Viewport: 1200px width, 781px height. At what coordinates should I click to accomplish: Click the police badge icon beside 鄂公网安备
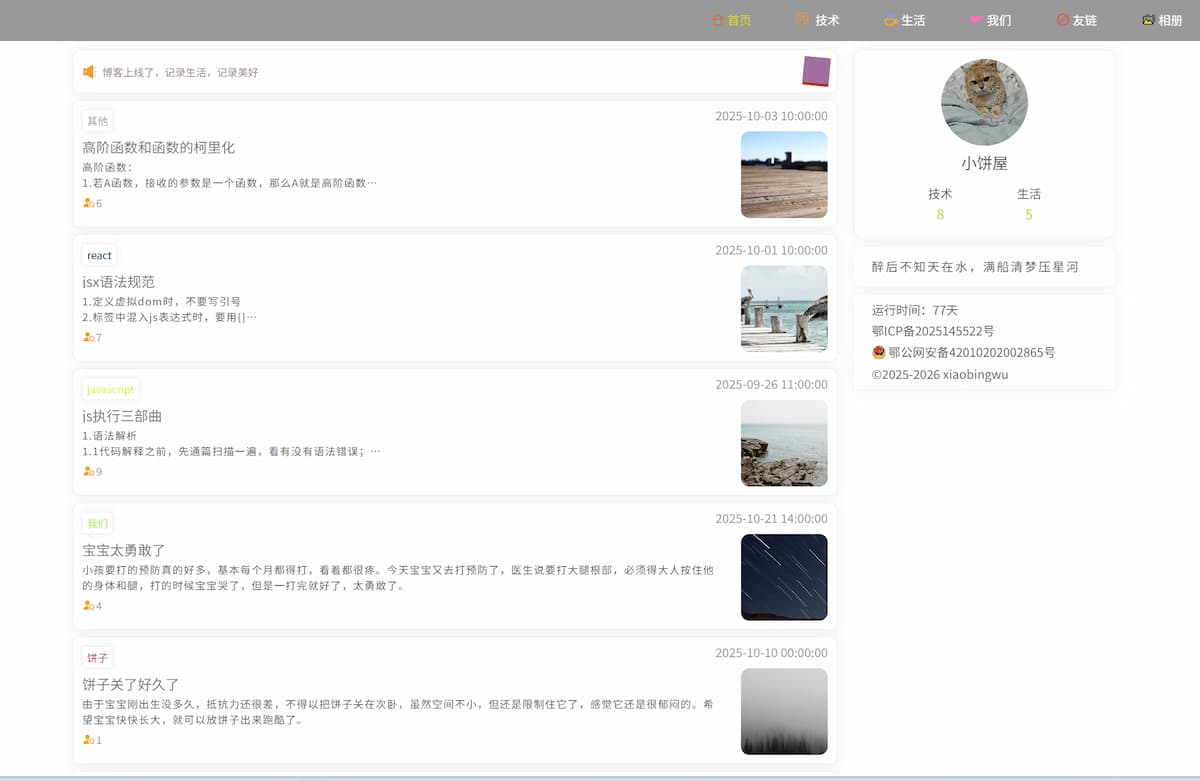click(x=879, y=352)
